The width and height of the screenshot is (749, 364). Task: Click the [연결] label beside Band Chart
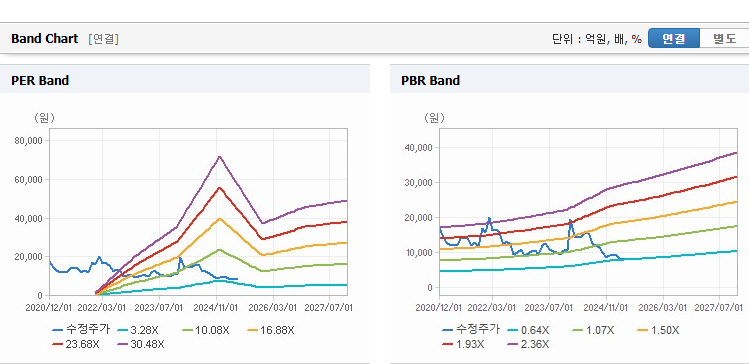(104, 39)
